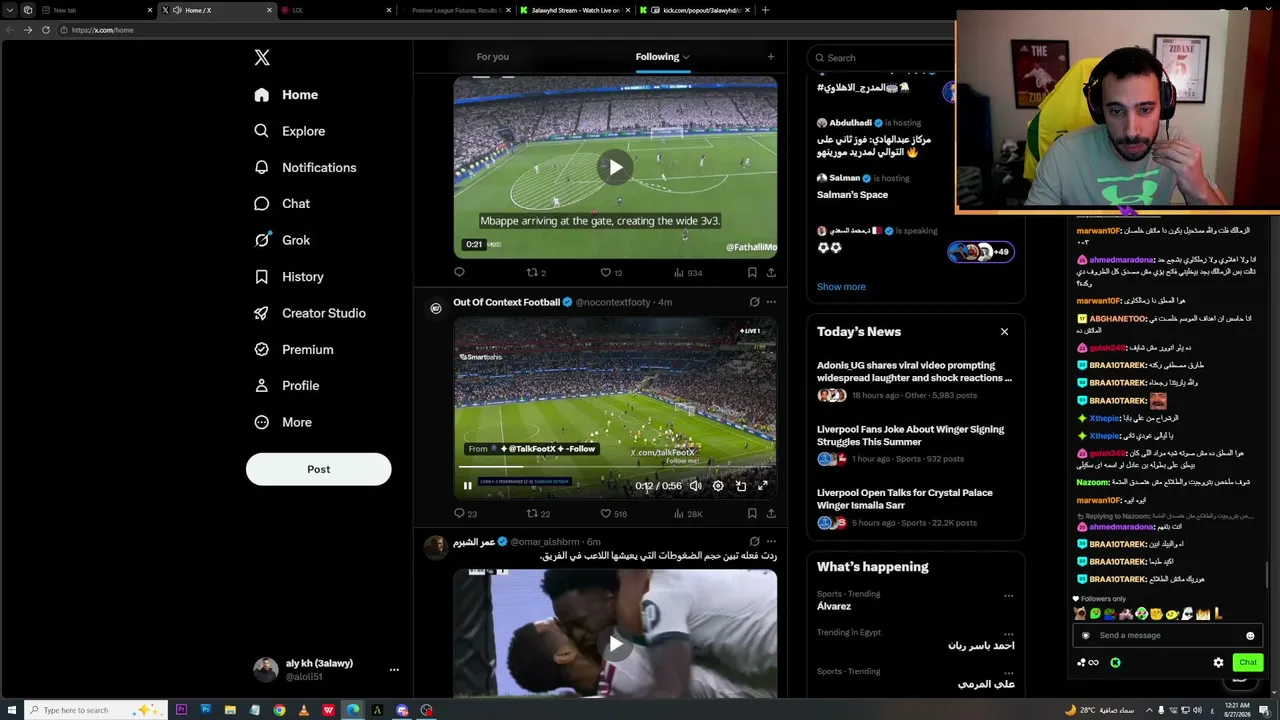Open account menu for aly kh (3alawy)
The height and width of the screenshot is (720, 1280).
326,669
